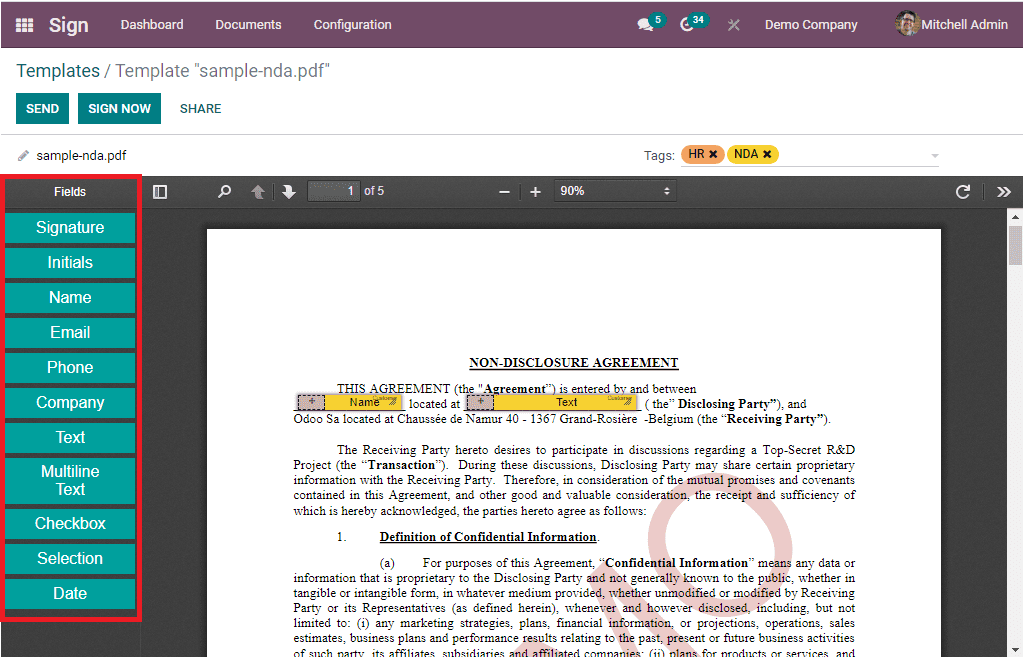
Task: Open the Mitchell Admin user menu
Action: (952, 24)
